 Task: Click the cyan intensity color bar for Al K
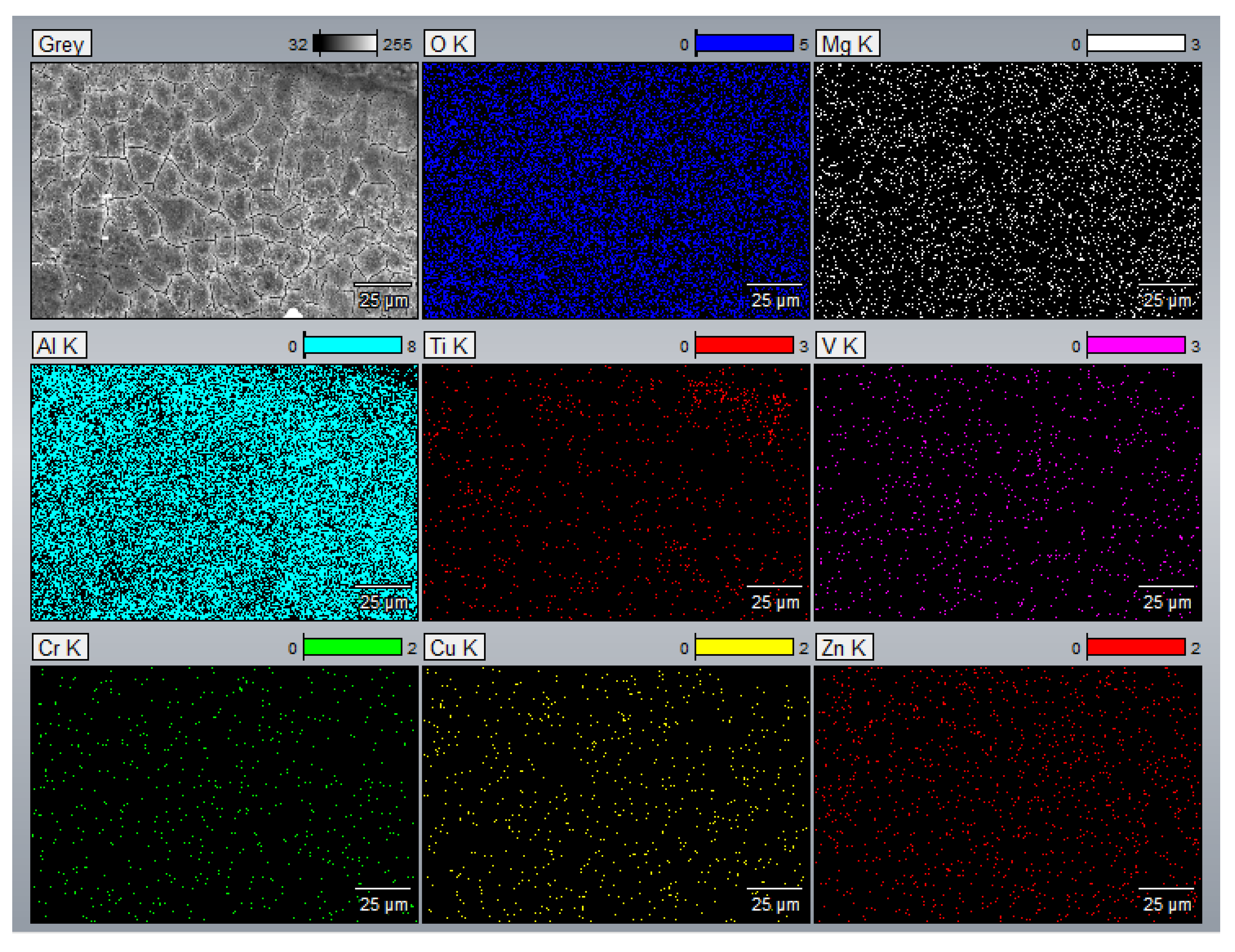[x=353, y=345]
